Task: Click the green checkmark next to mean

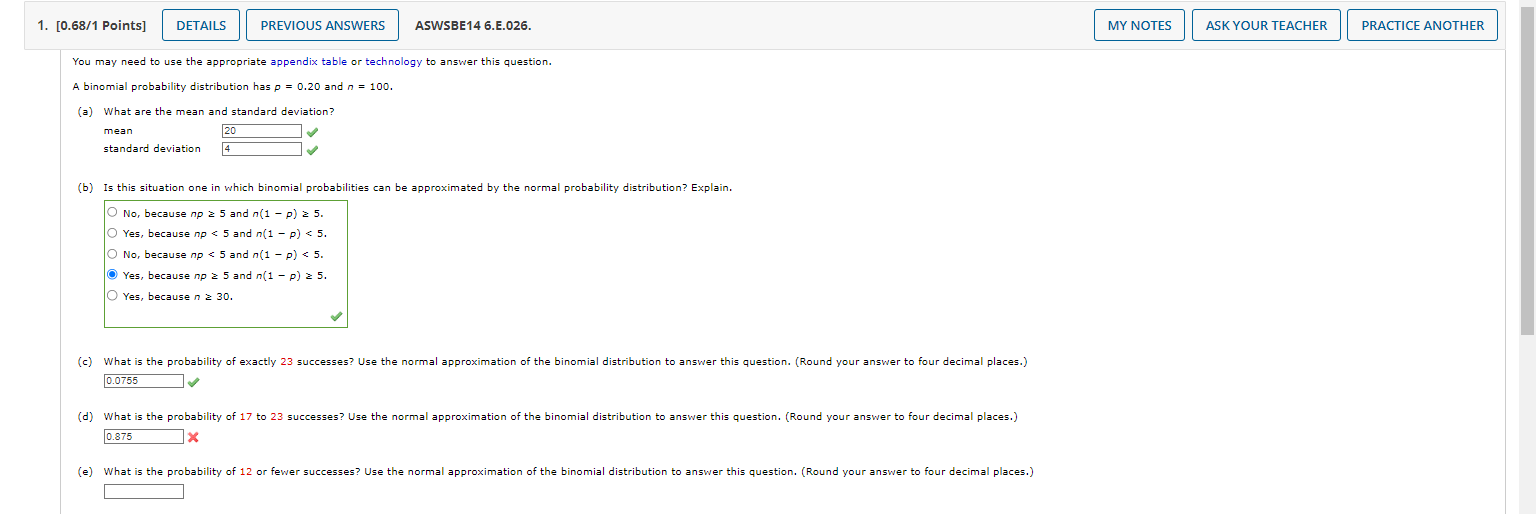Action: click(x=313, y=132)
